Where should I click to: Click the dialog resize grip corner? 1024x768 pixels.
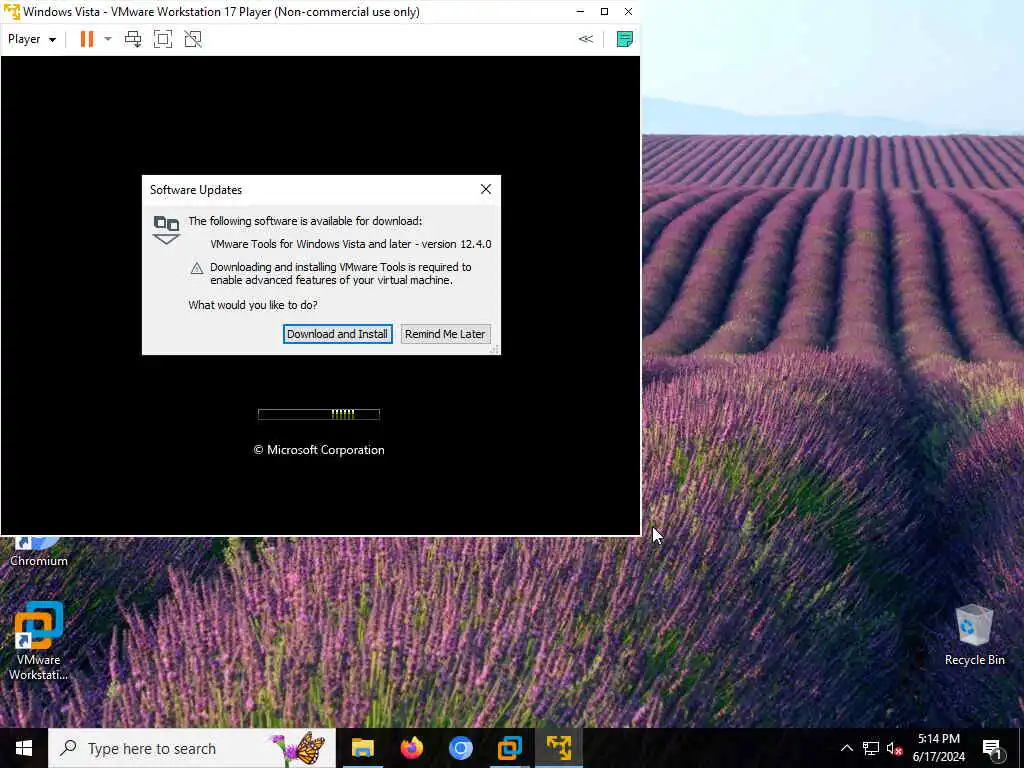coord(495,349)
